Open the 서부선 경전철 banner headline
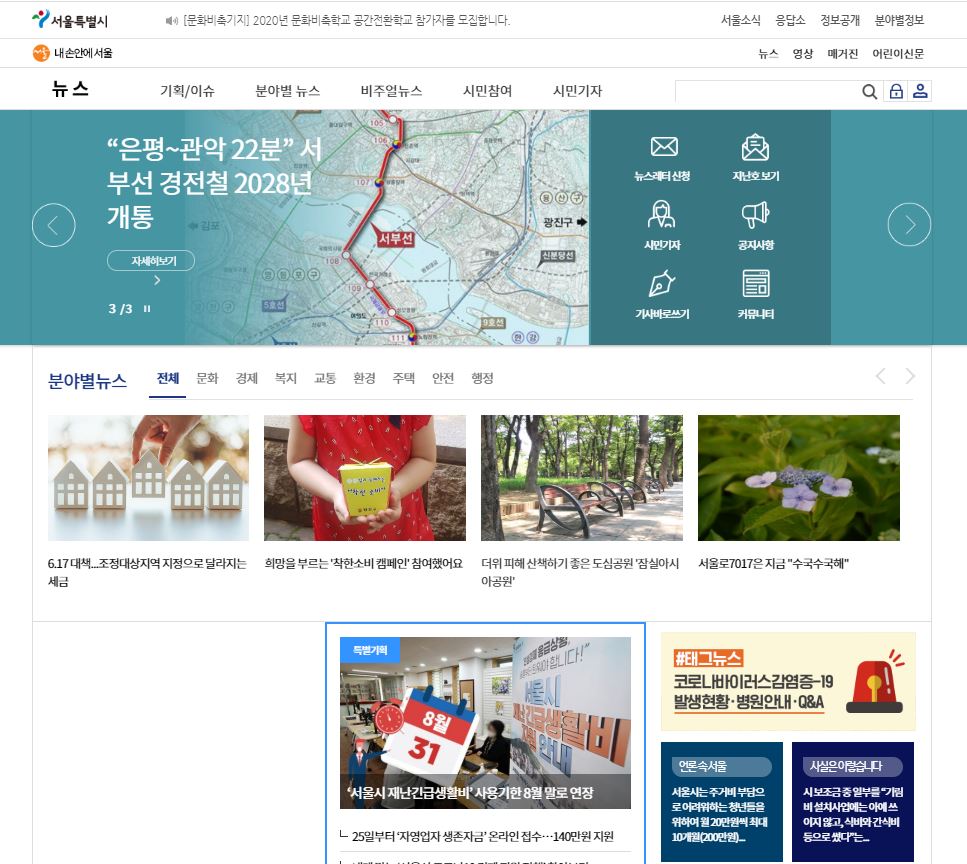This screenshot has height=864, width=967. pos(214,183)
